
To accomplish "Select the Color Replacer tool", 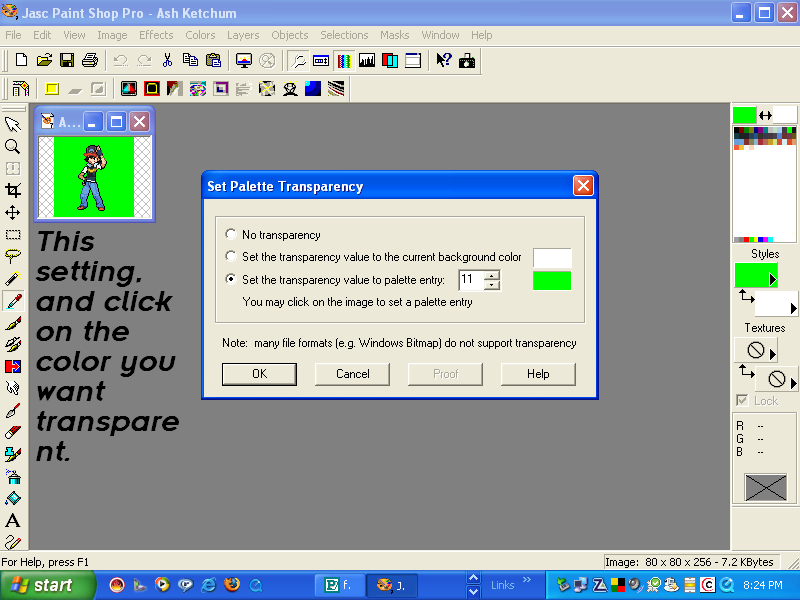I will click(13, 366).
